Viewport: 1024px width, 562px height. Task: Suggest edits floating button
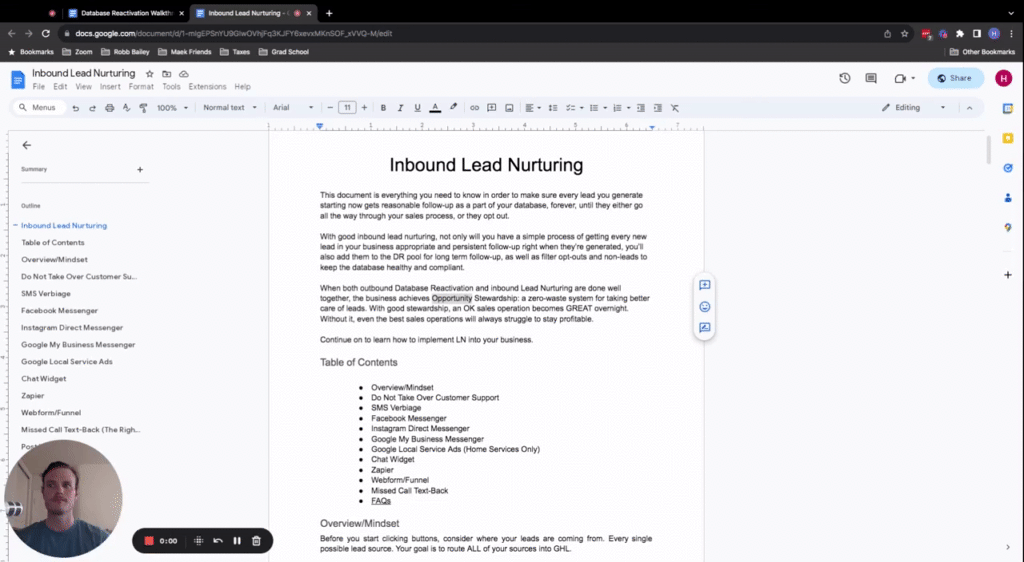coord(705,328)
